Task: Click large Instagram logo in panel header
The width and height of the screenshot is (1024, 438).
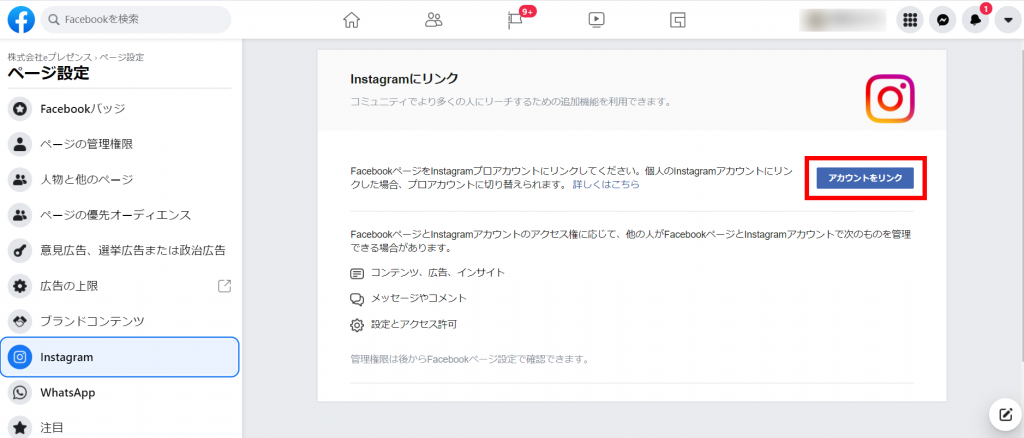Action: [889, 98]
